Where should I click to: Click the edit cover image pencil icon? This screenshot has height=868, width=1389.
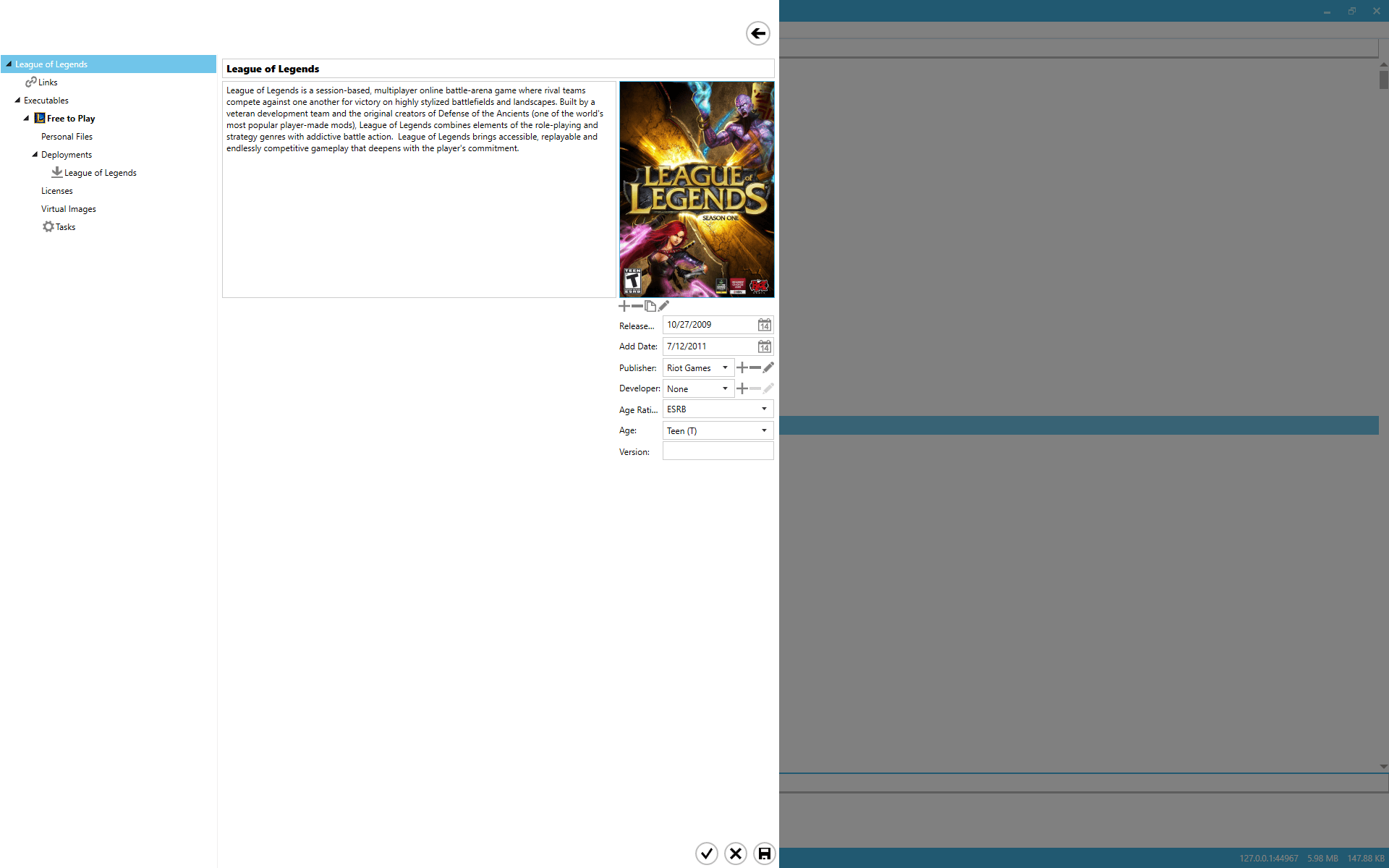(663, 306)
